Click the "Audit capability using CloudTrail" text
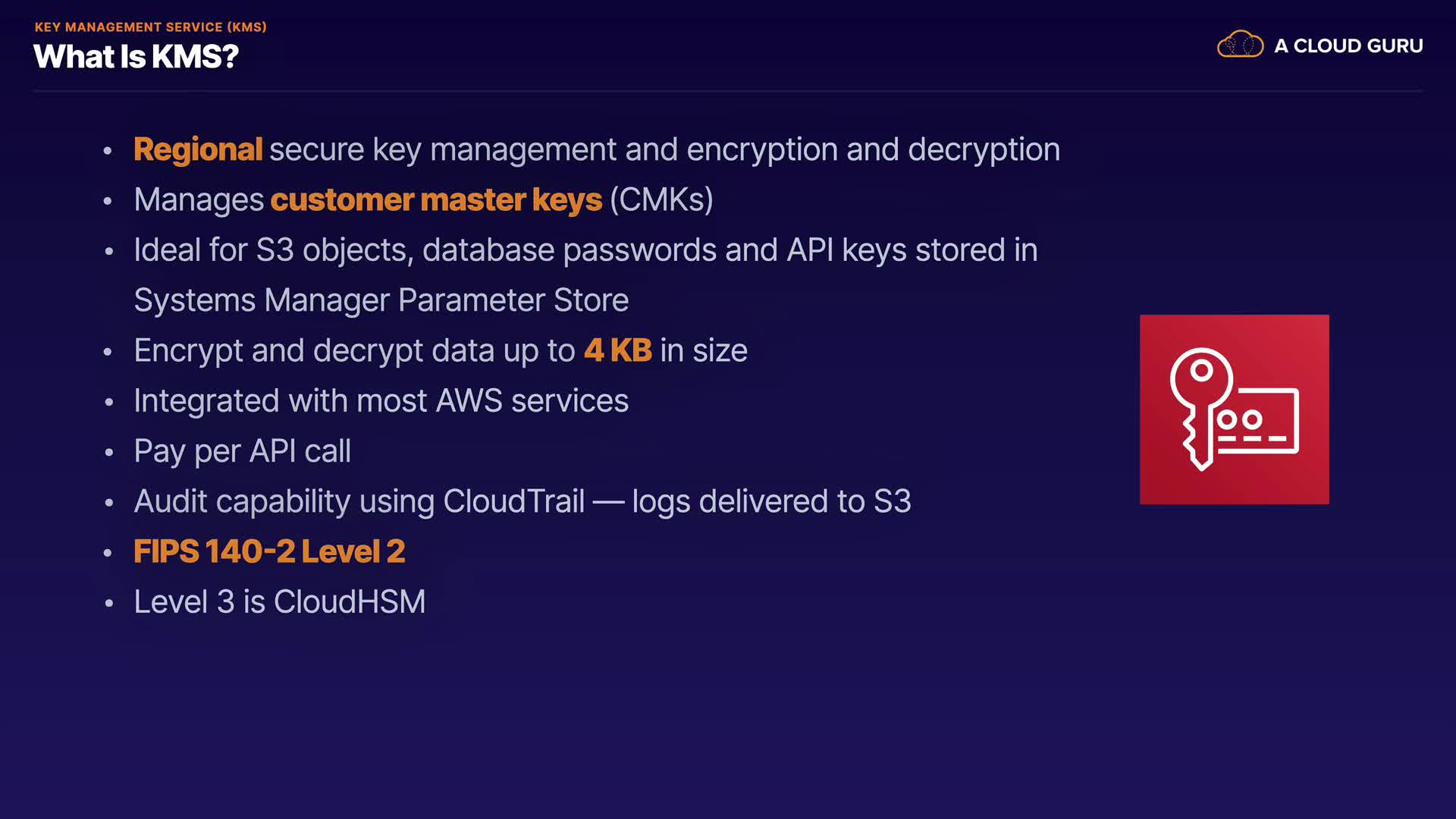 [x=359, y=501]
